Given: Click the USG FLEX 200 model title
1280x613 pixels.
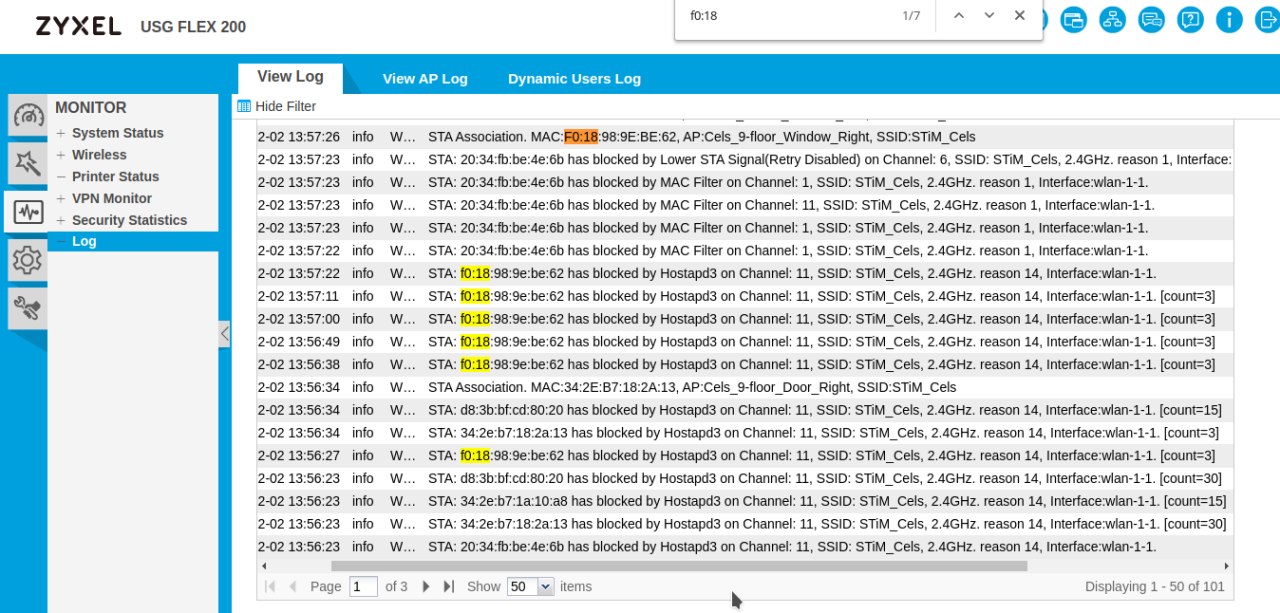Looking at the screenshot, I should tap(193, 27).
